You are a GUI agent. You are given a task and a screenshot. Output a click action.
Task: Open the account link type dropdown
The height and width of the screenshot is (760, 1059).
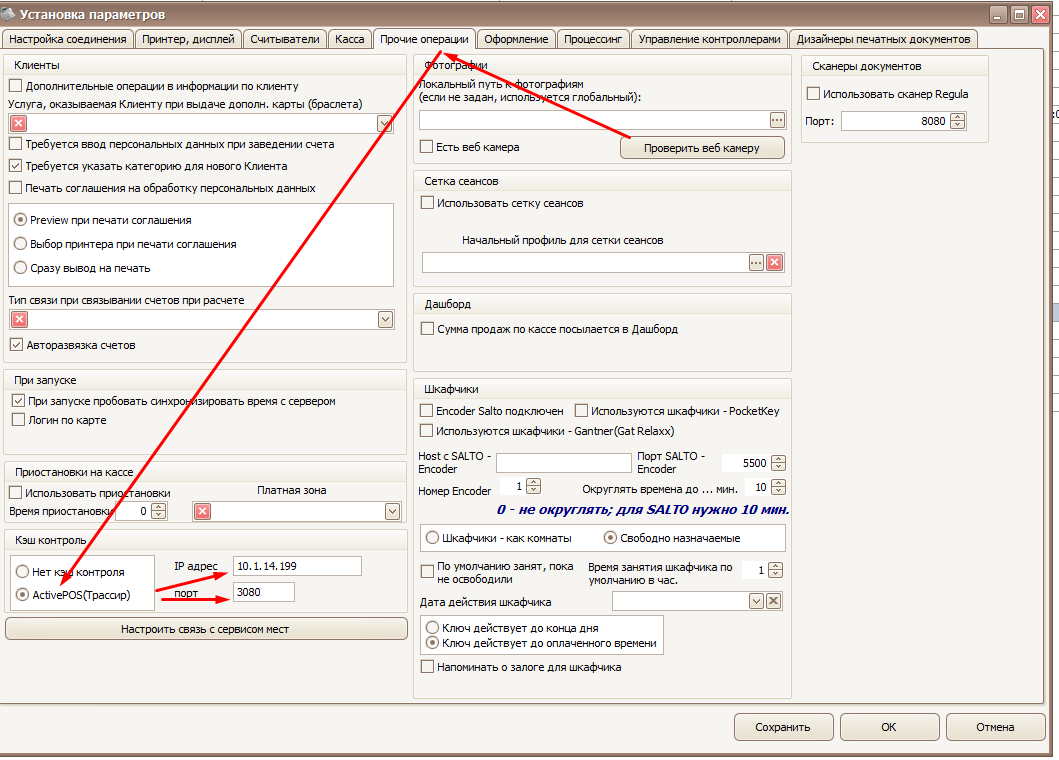(385, 320)
